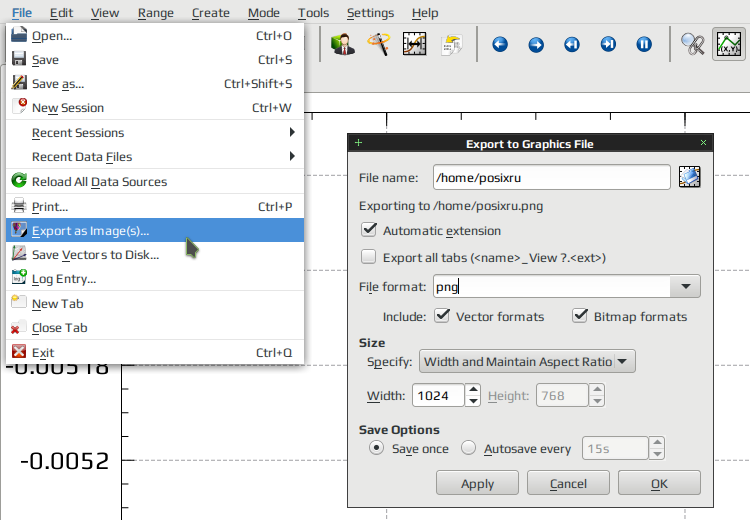
Task: Toggle Vector formats checkbox
Action: pyautogui.click(x=442, y=316)
